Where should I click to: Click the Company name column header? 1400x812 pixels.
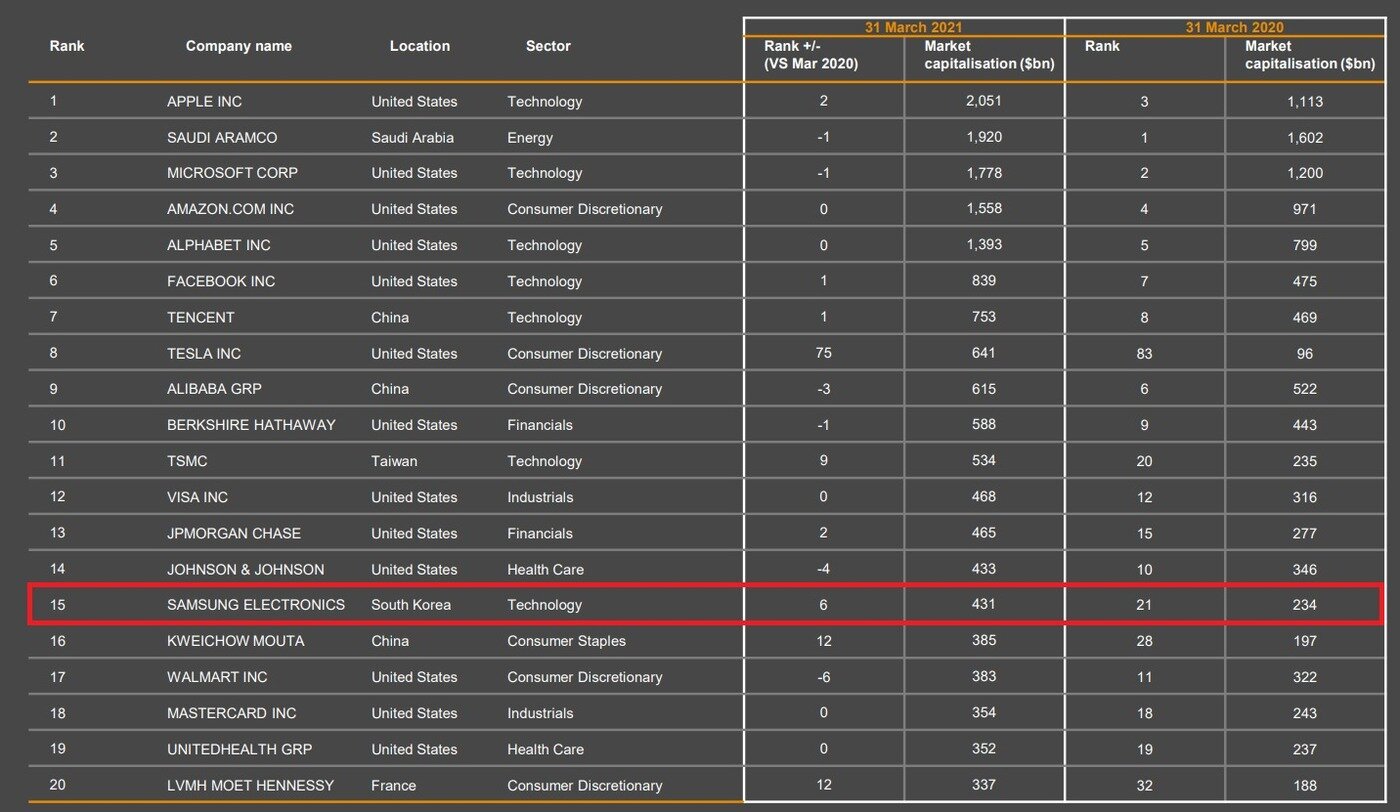(238, 46)
